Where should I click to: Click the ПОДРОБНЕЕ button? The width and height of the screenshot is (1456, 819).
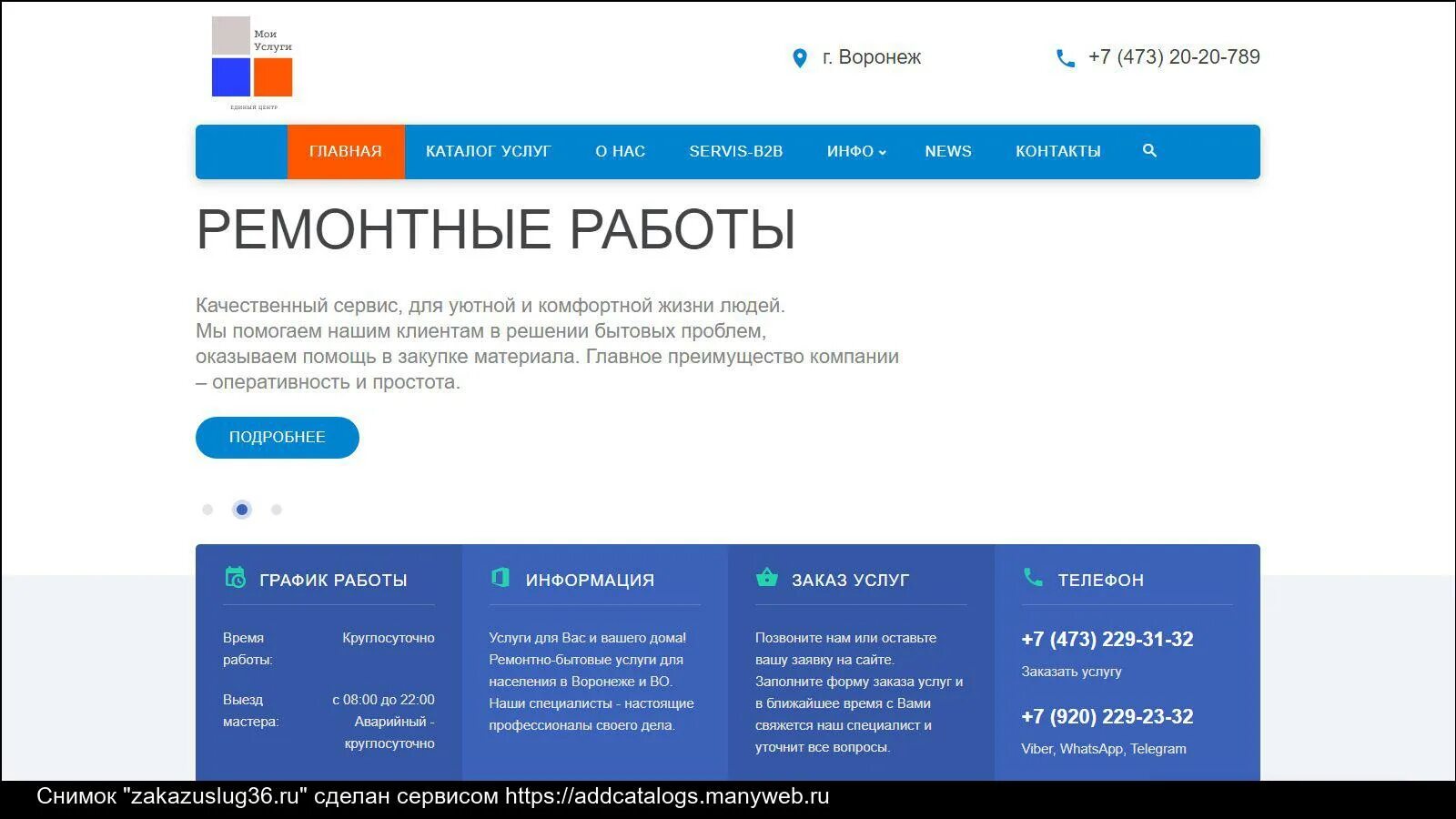(x=278, y=438)
